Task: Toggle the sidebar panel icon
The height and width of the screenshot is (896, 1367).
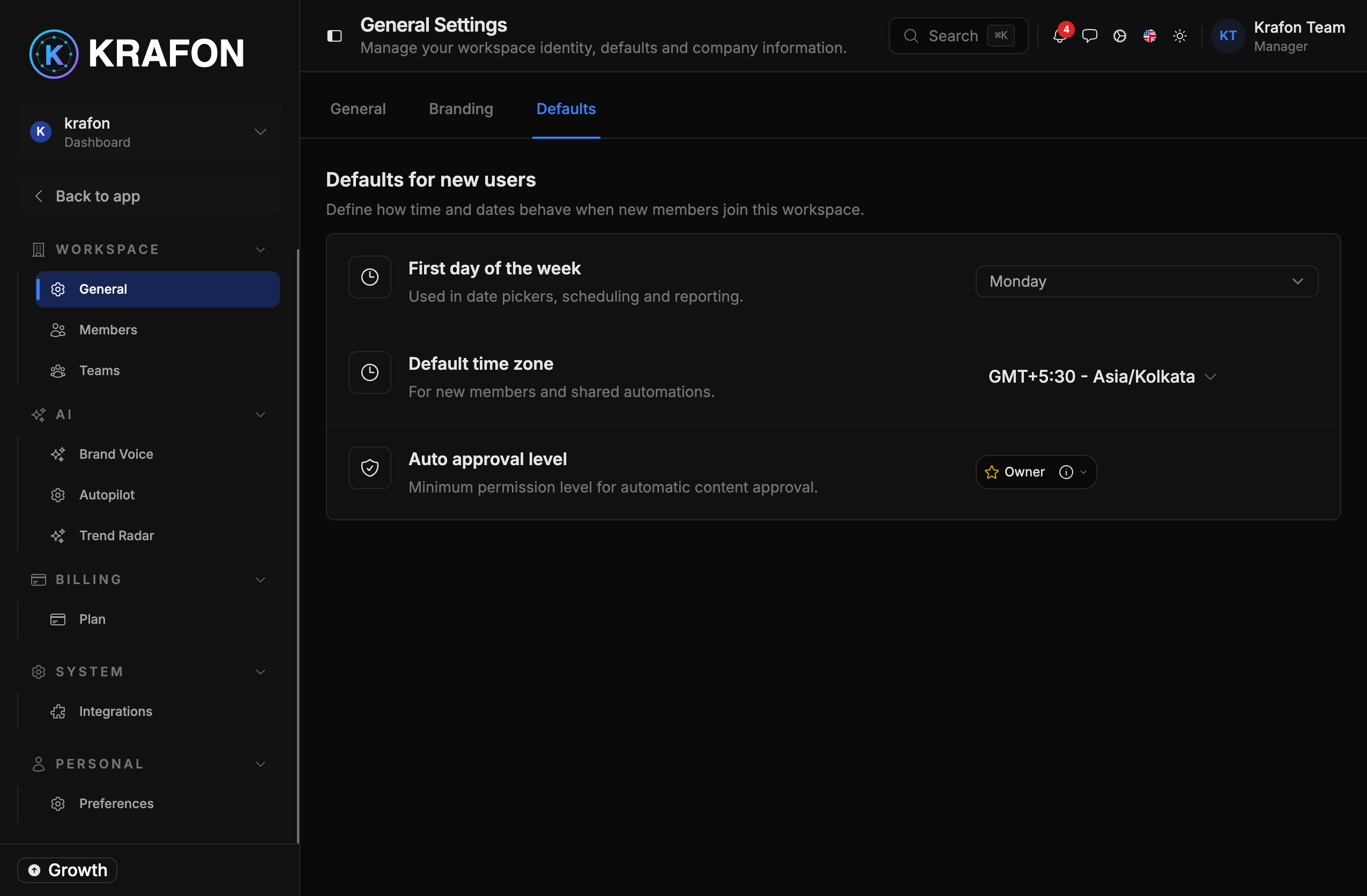Action: point(335,36)
